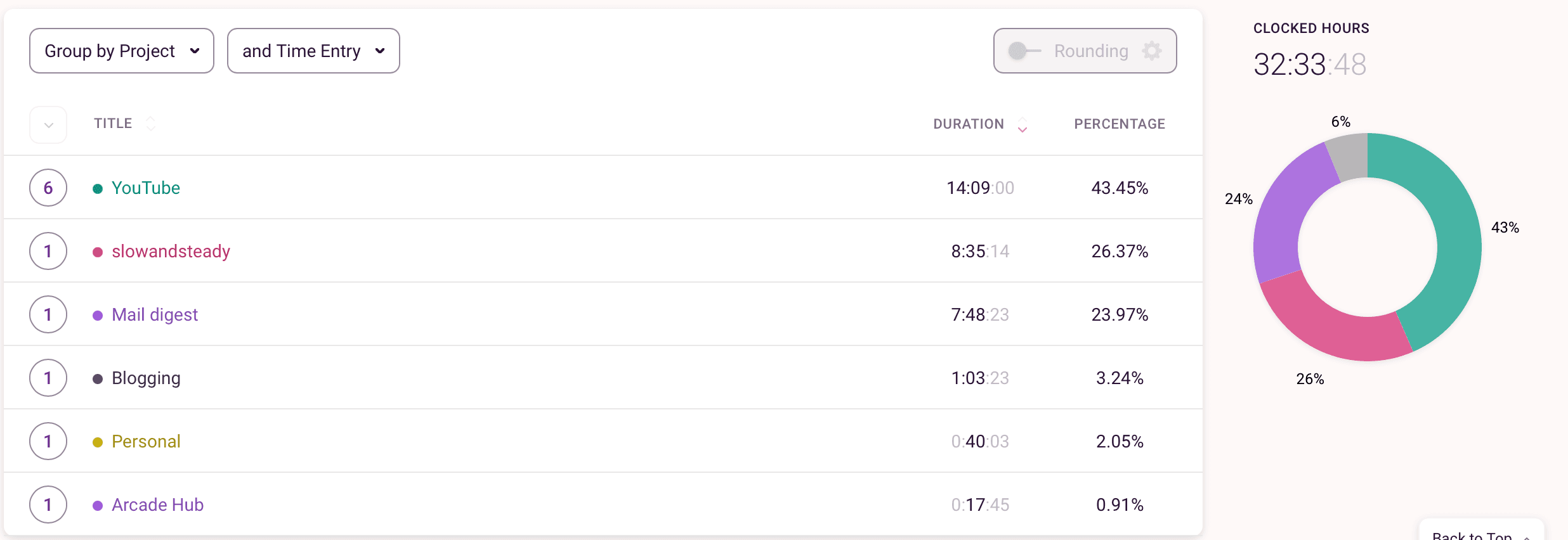Open the Group by Project dropdown
The image size is (1568, 540).
click(x=122, y=51)
